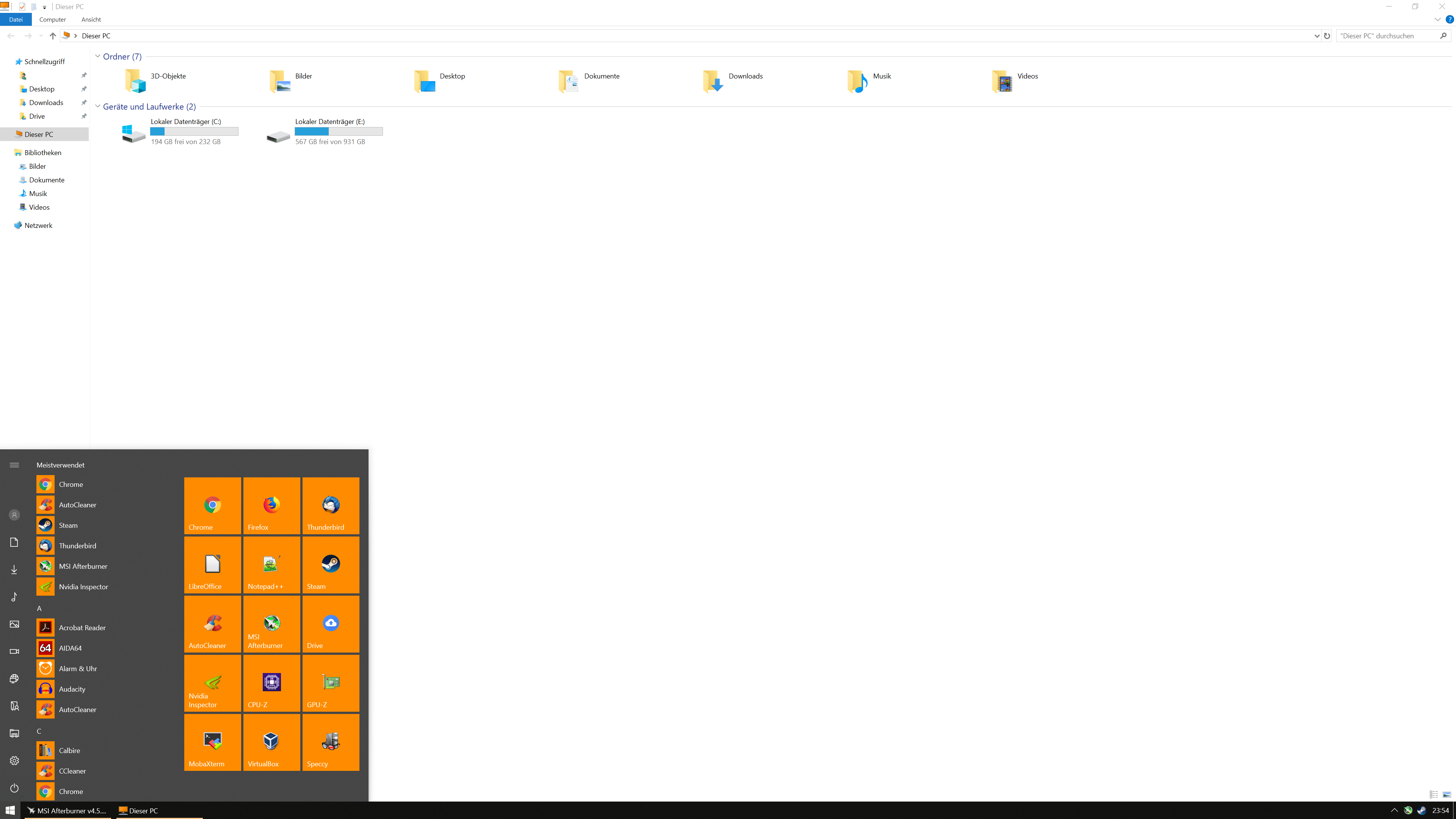Expand the Start menu hamburger button

pos(14,465)
